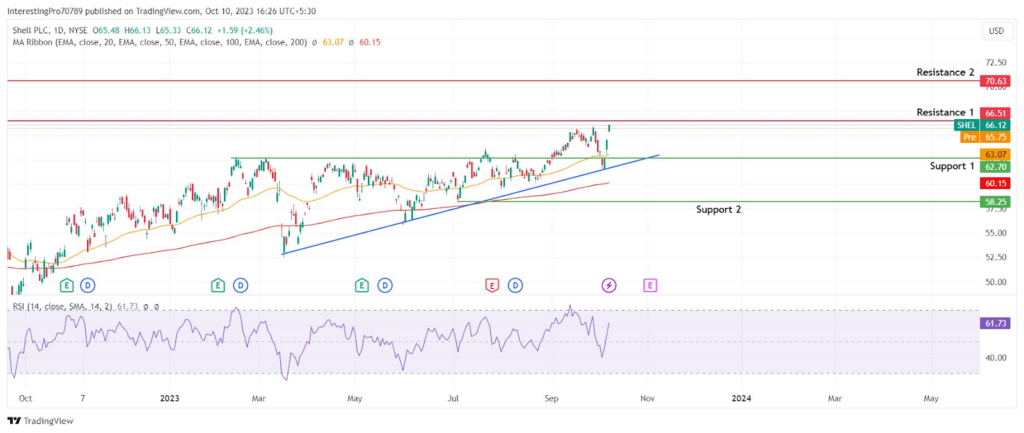Click the 72.50 price axis label
The width and height of the screenshot is (1024, 433).
[995, 62]
